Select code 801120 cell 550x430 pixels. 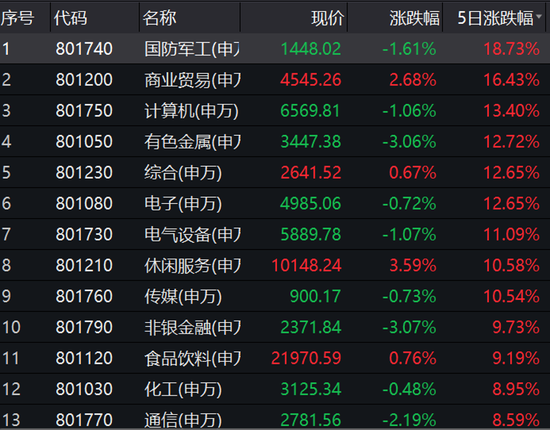84,357
